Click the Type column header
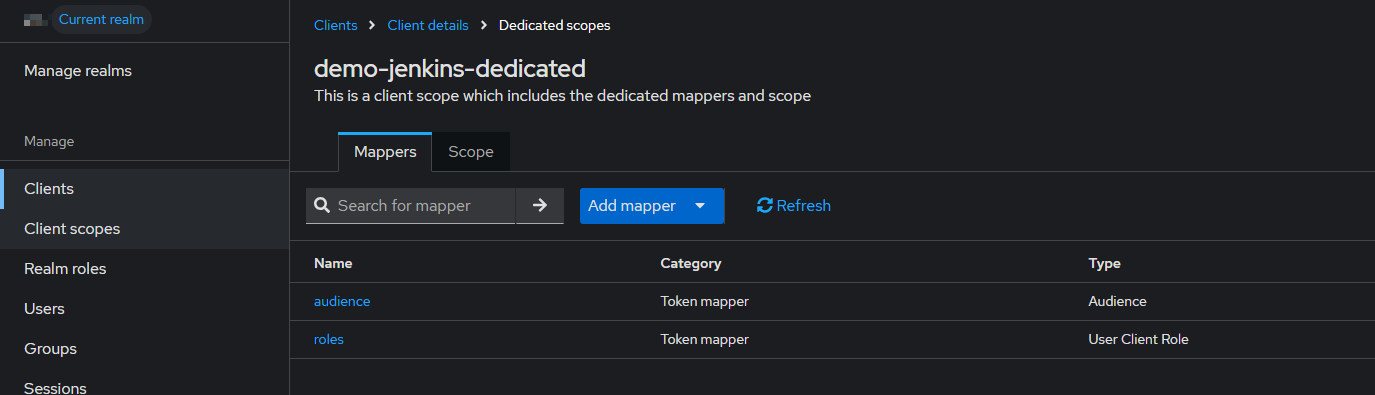The height and width of the screenshot is (395, 1375). point(1104,263)
